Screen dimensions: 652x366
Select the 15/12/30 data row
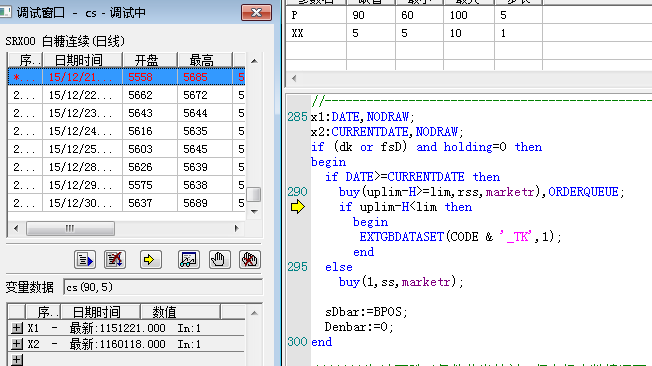point(126,203)
